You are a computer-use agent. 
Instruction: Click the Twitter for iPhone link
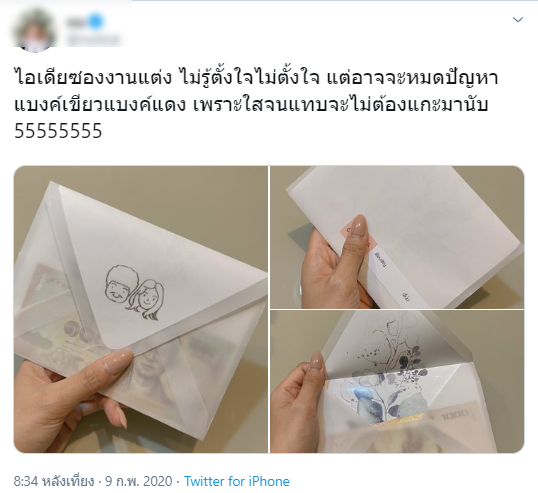click(x=237, y=481)
